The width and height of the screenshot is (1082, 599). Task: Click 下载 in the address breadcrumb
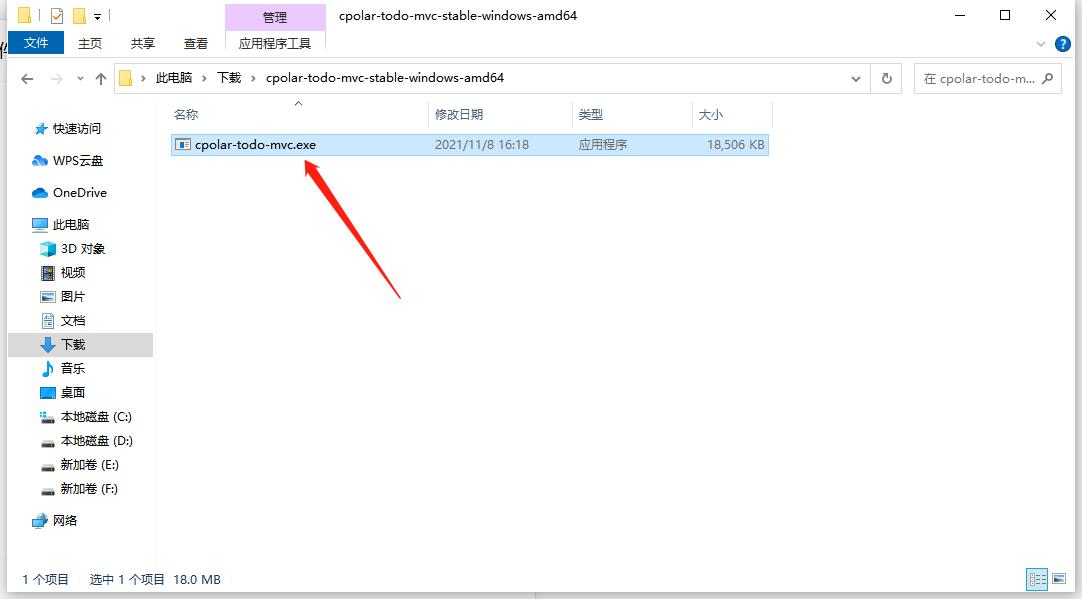tap(229, 78)
